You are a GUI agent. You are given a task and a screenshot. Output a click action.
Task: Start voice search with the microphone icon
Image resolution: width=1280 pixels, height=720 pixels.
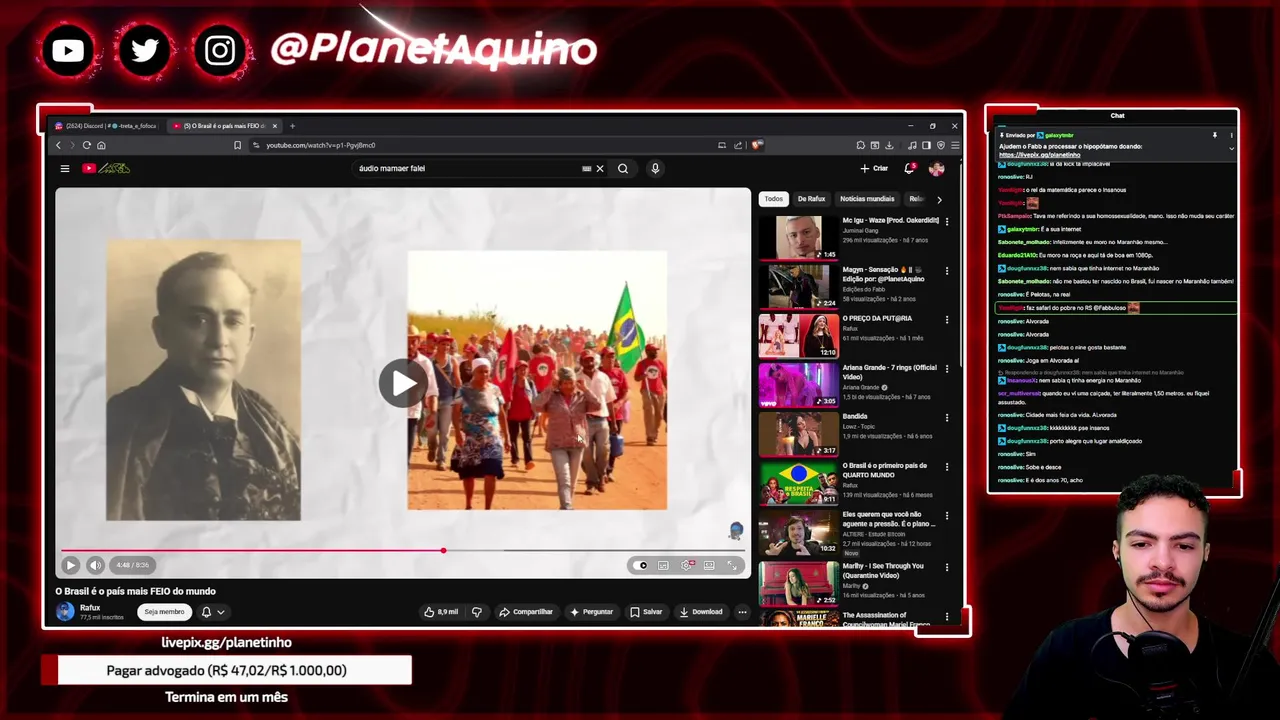click(x=655, y=168)
